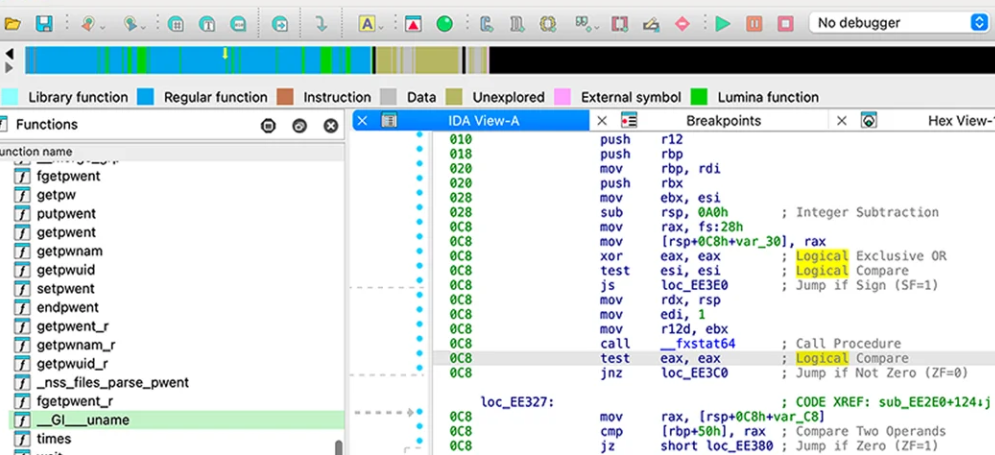Start the process with green play button
The image size is (995, 455).
[x=723, y=22]
